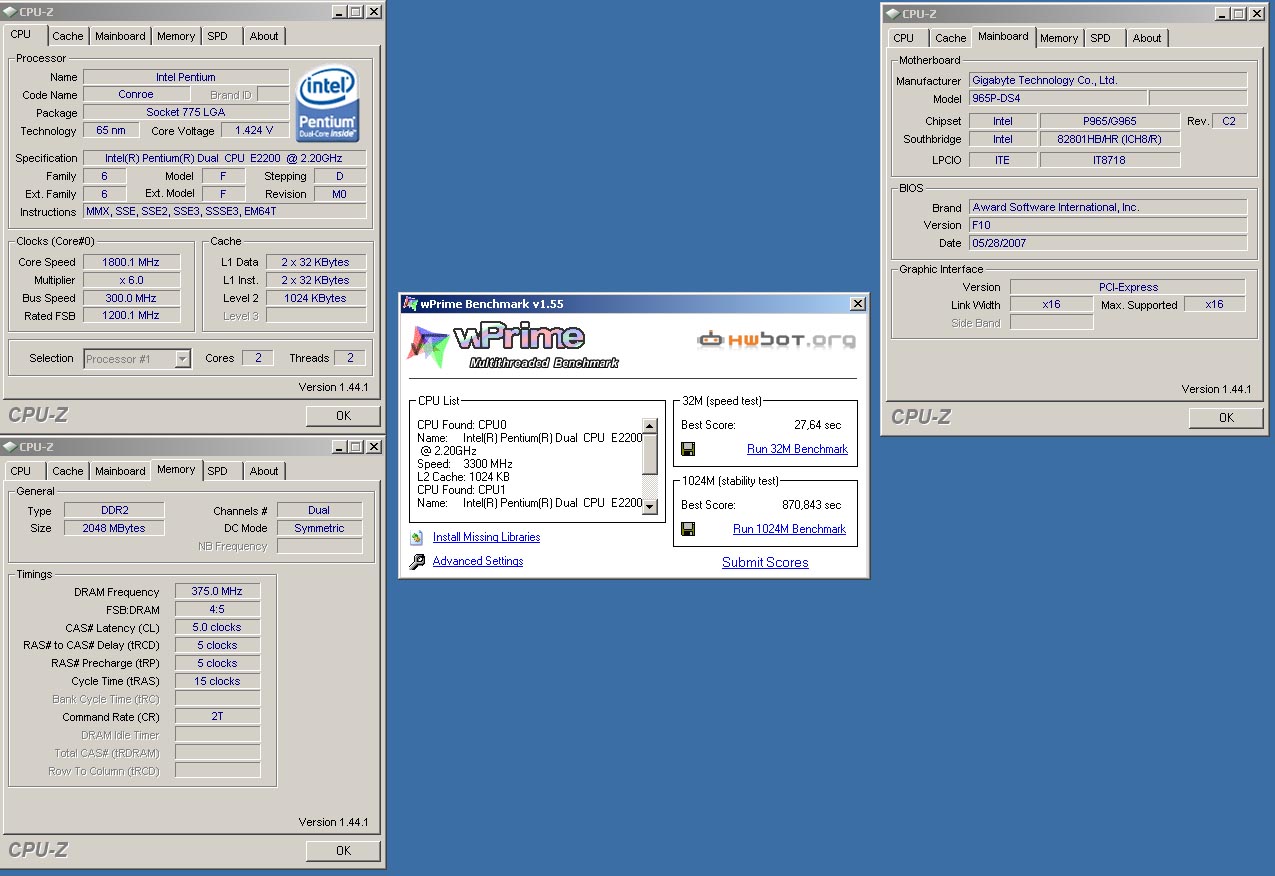Click the CPU List scroll up arrow
The image size is (1275, 876).
point(650,426)
